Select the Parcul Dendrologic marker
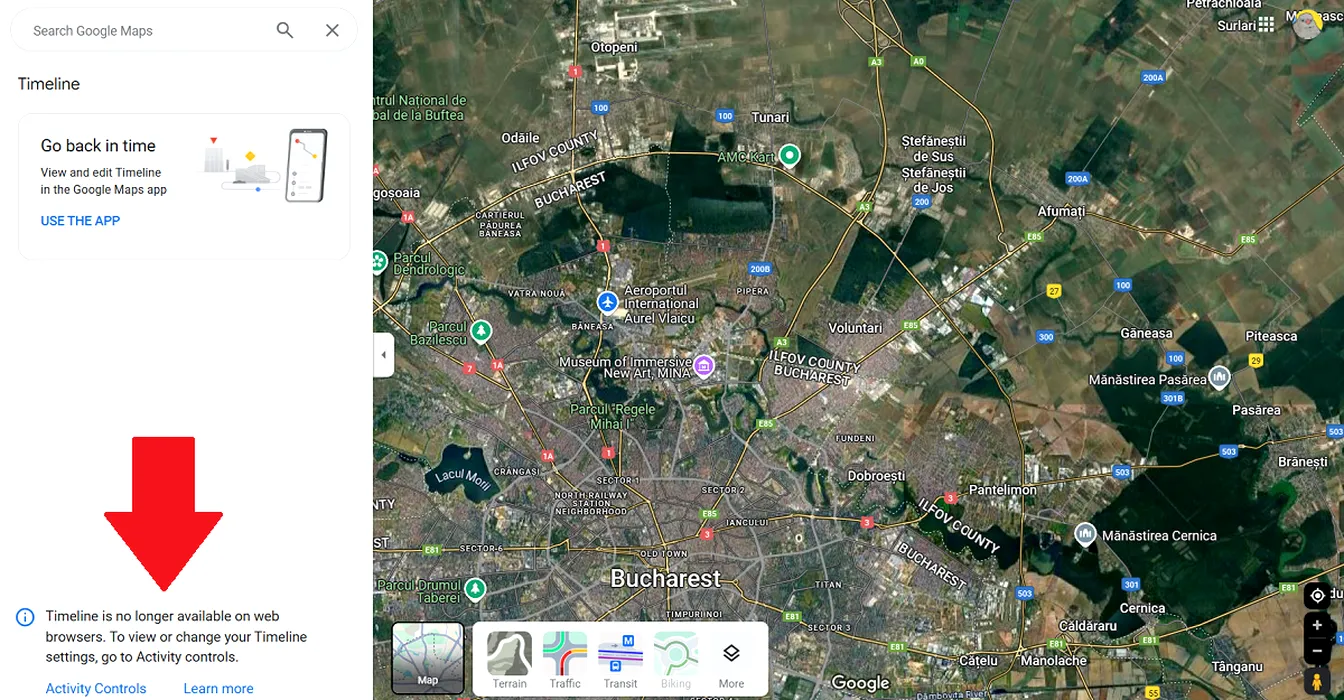 [380, 262]
